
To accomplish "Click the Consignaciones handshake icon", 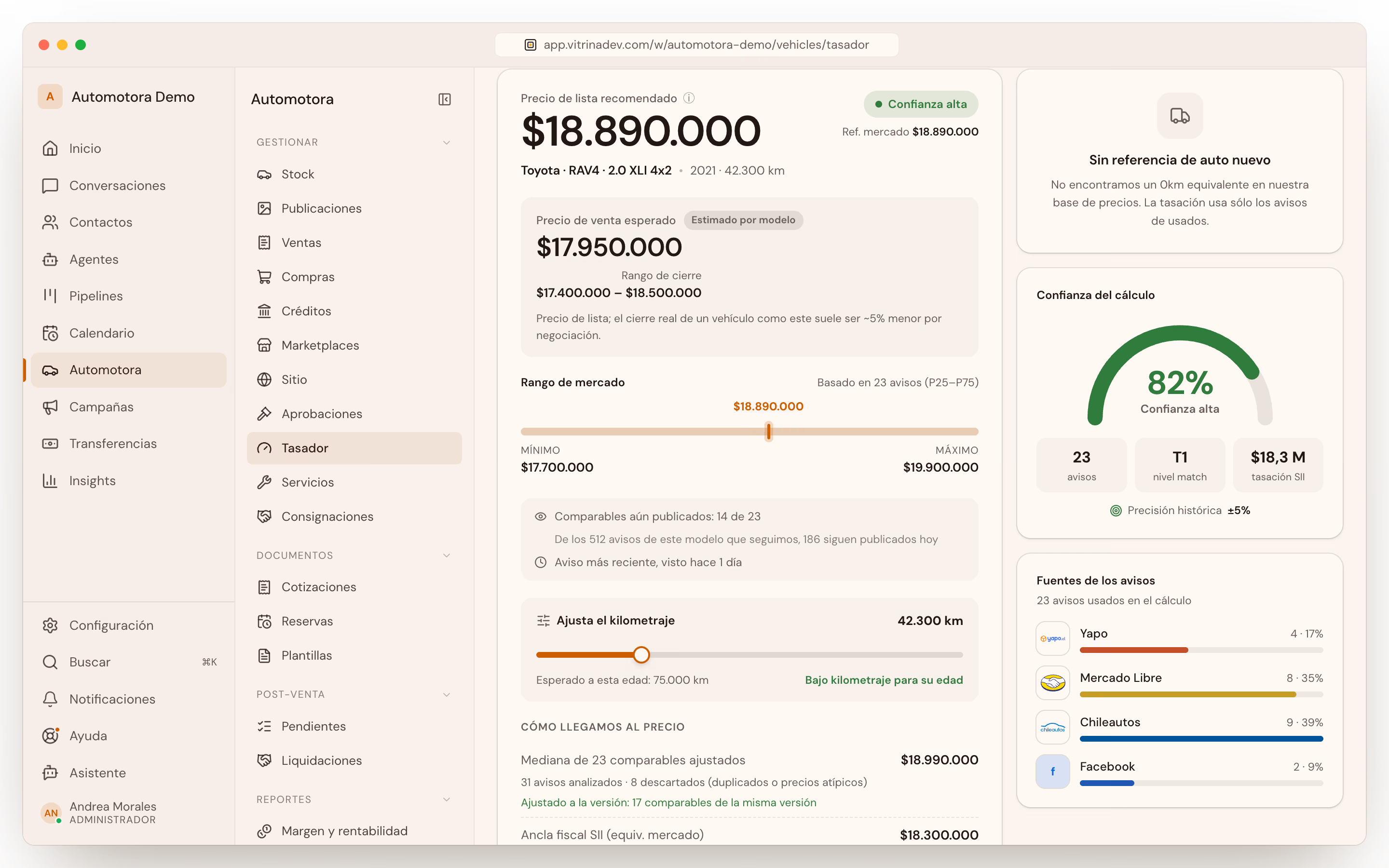I will (264, 516).
